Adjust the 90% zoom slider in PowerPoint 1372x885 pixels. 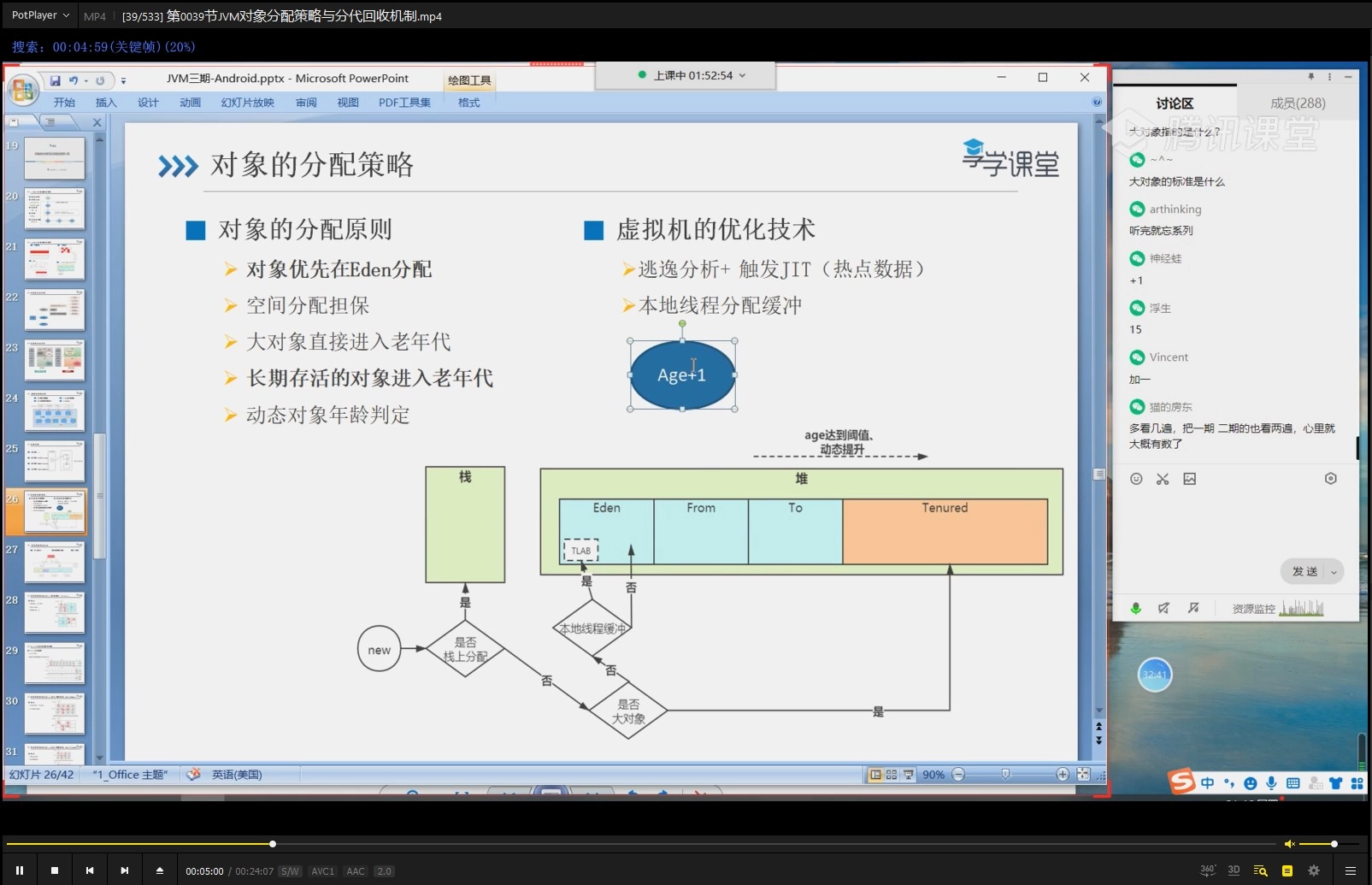1006,775
